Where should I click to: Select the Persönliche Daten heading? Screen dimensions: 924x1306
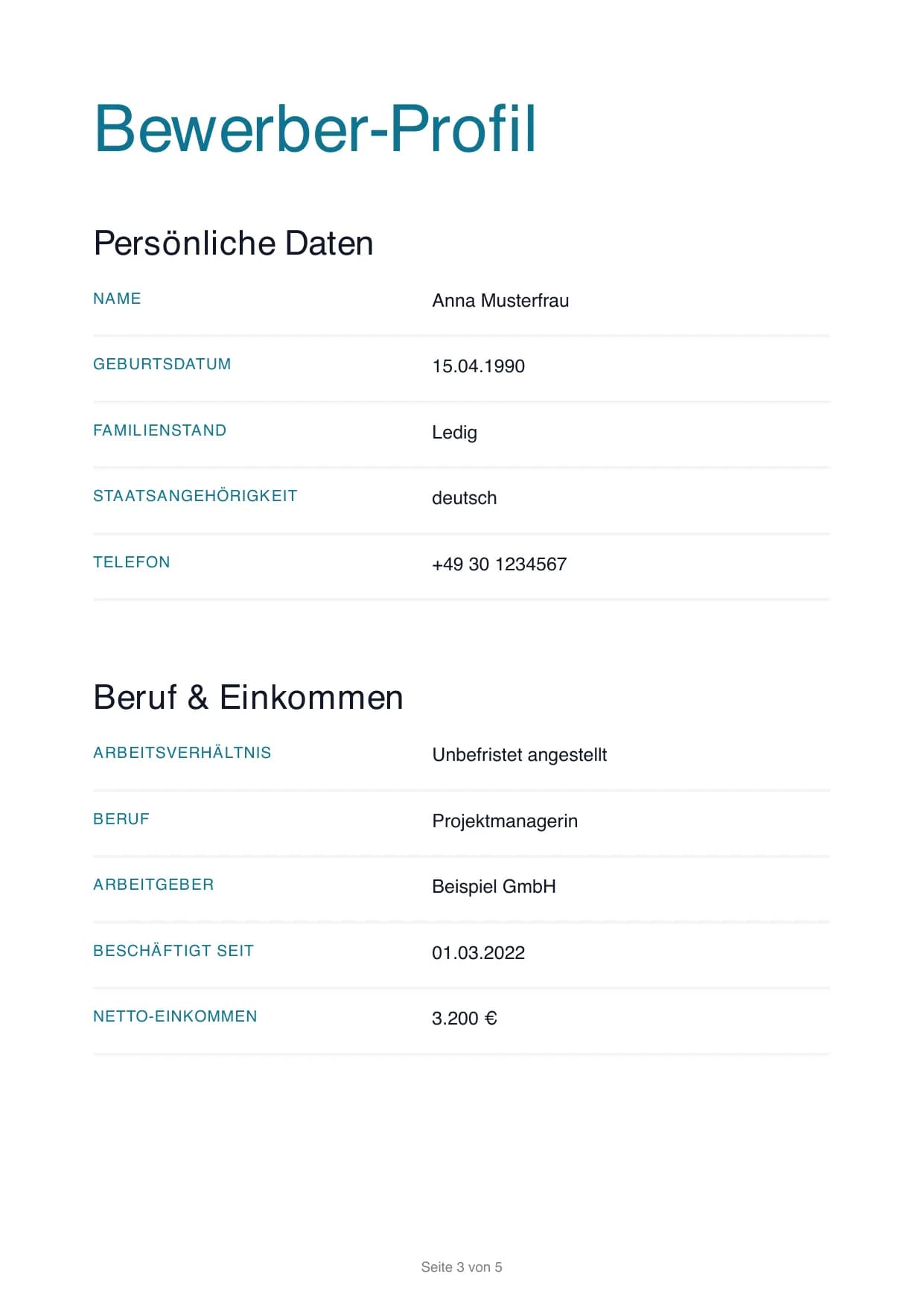point(233,243)
